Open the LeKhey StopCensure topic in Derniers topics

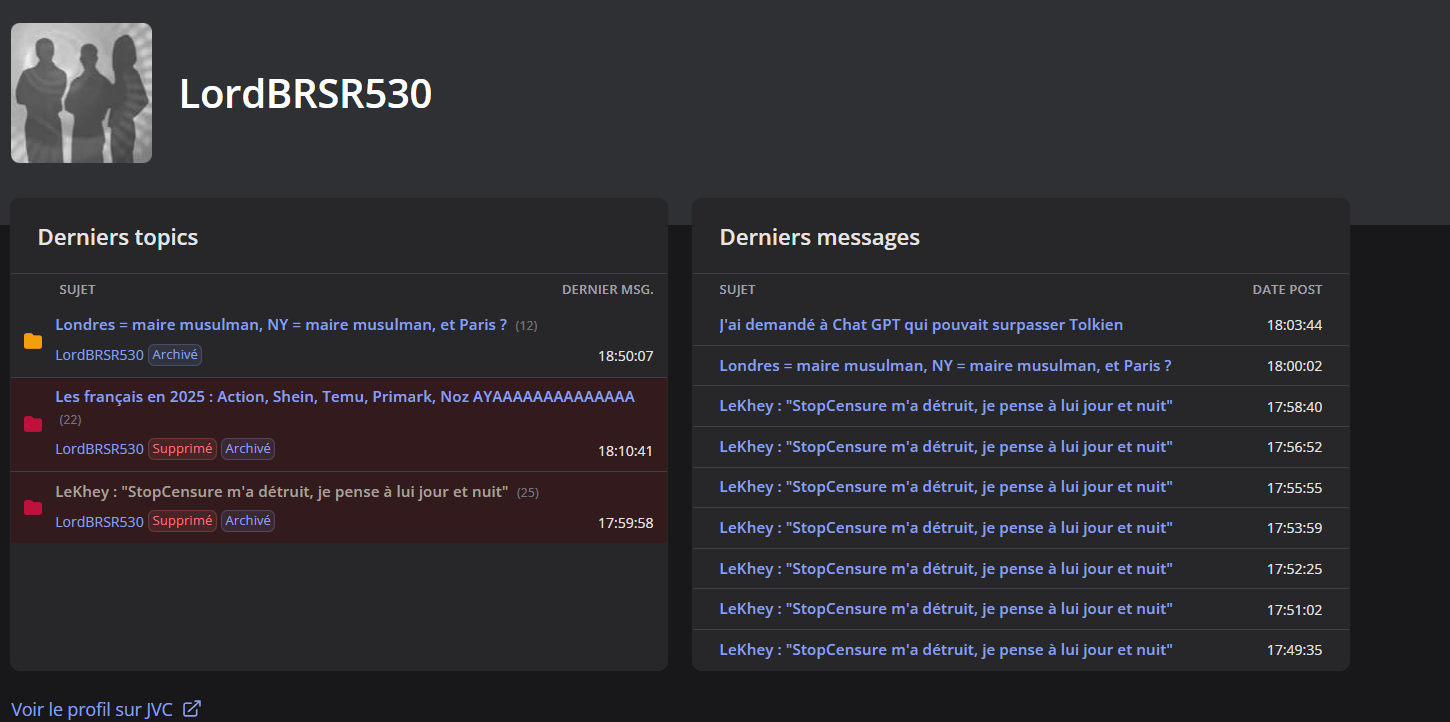(282, 492)
